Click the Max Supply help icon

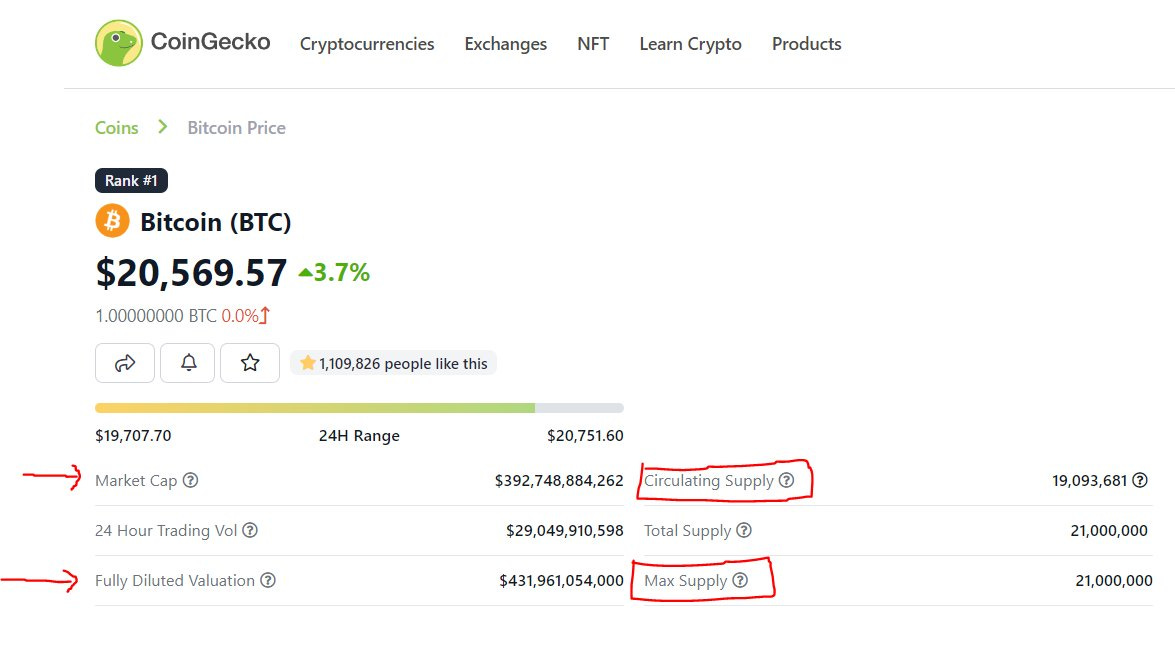[740, 580]
